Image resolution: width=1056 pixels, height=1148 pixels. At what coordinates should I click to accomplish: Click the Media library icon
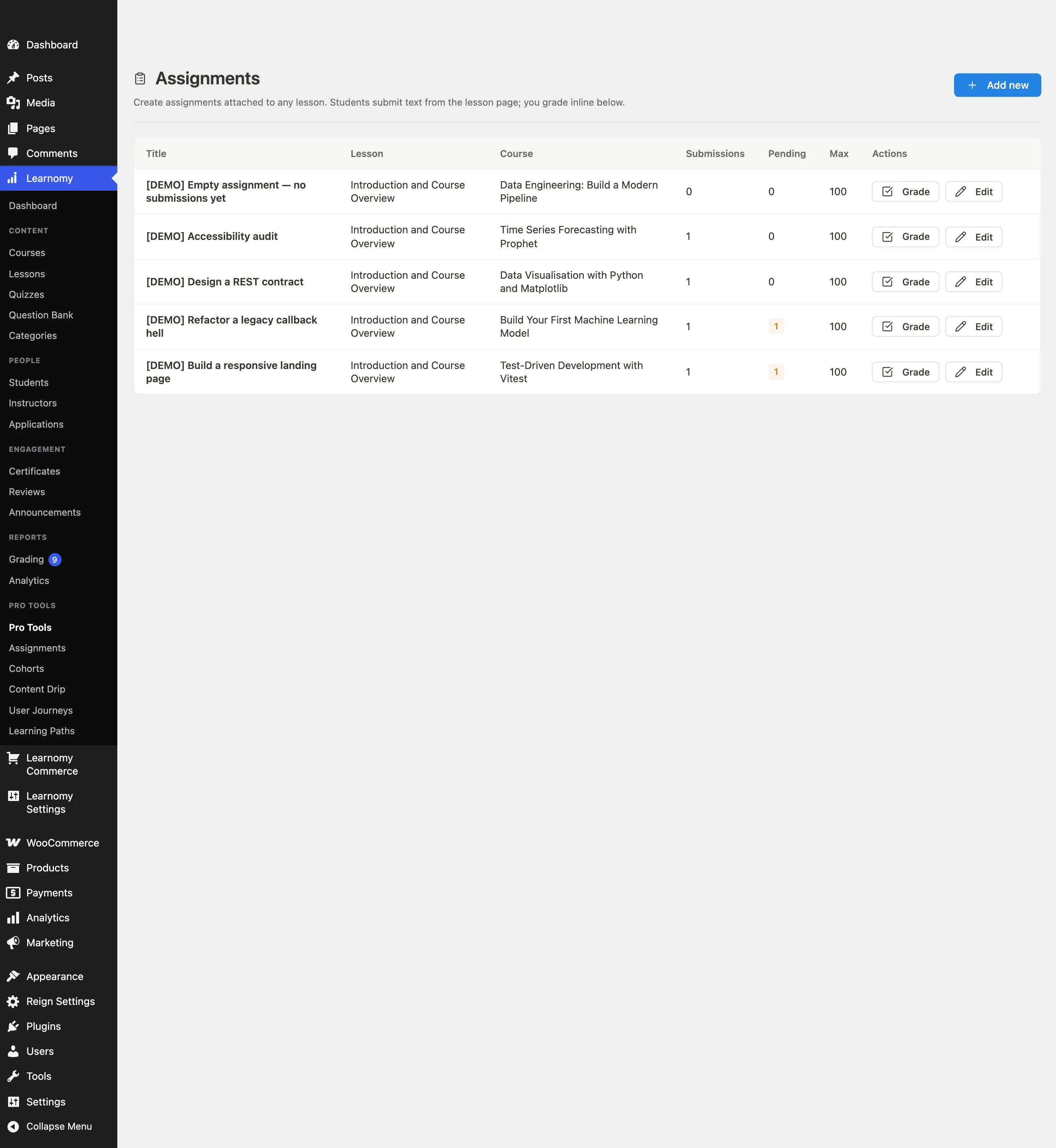tap(13, 103)
